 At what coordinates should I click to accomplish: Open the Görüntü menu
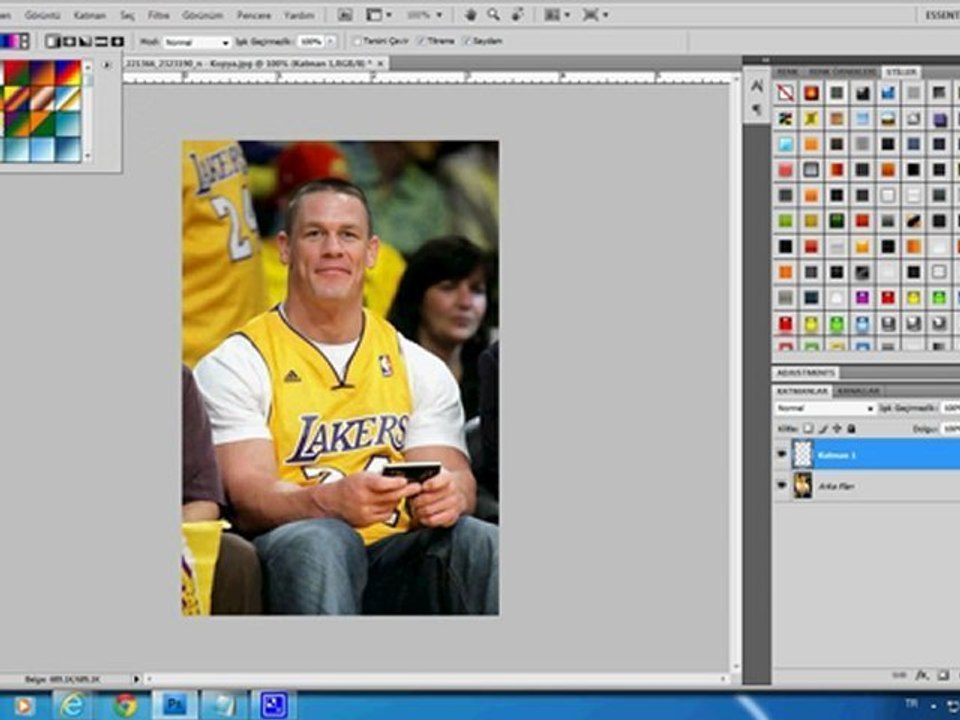click(42, 15)
